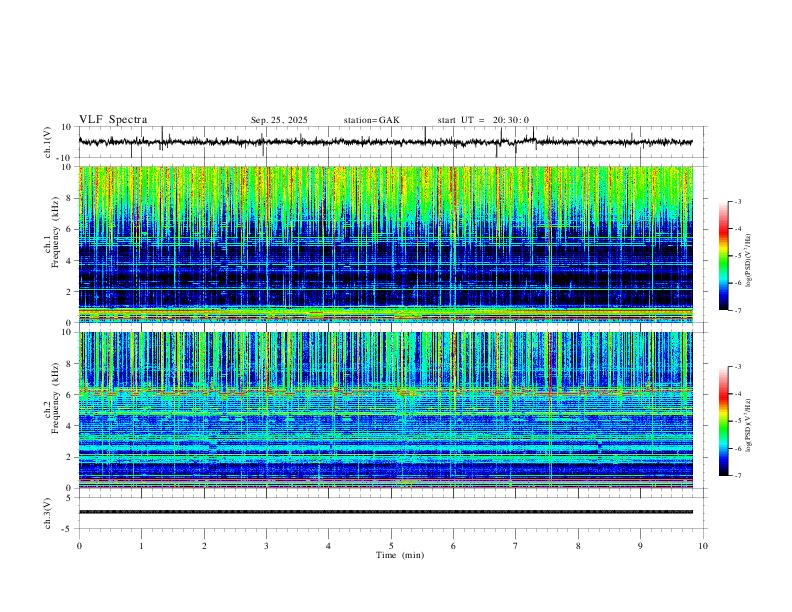Click the "-5" tick on ch.3(V) axis
Image resolution: width=792 pixels, height=612 pixels.
tap(67, 529)
